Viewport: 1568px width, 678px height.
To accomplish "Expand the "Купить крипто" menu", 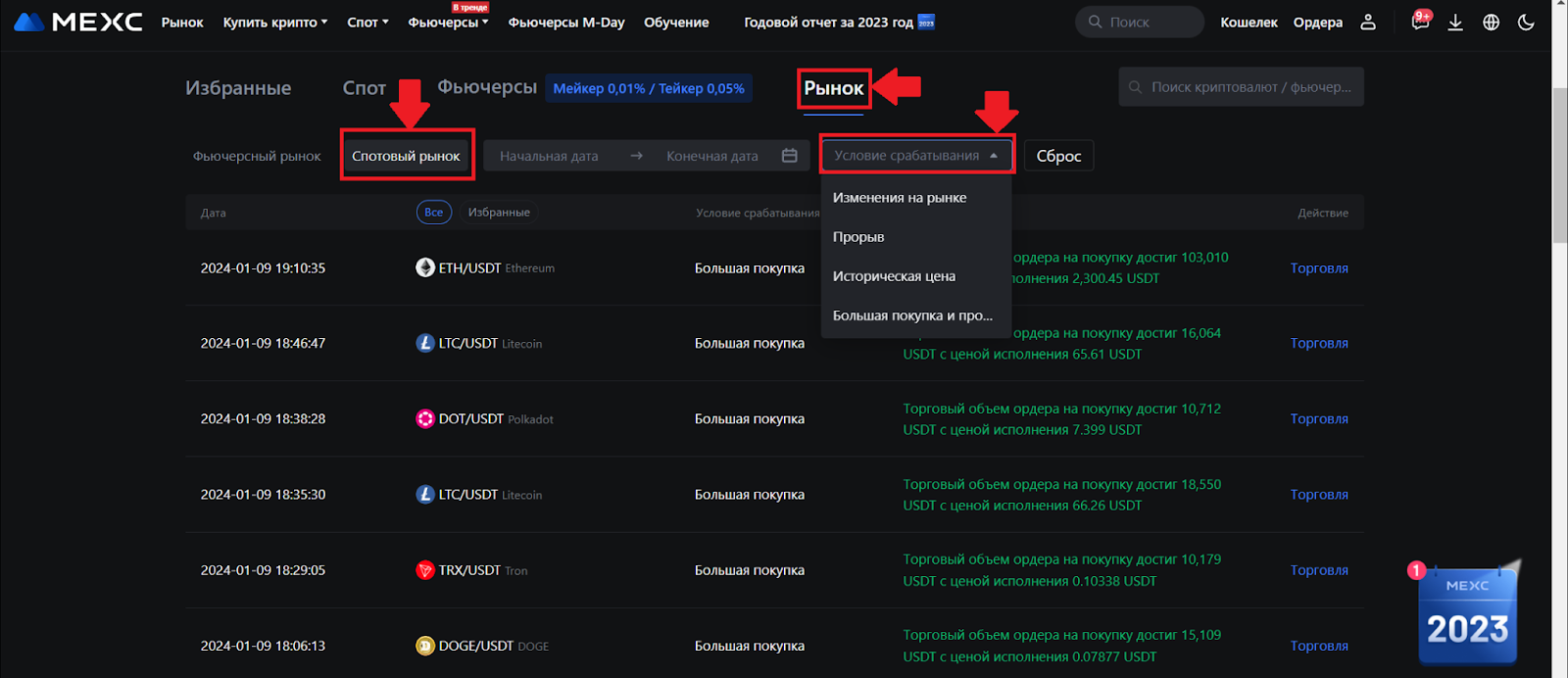I will pyautogui.click(x=275, y=22).
